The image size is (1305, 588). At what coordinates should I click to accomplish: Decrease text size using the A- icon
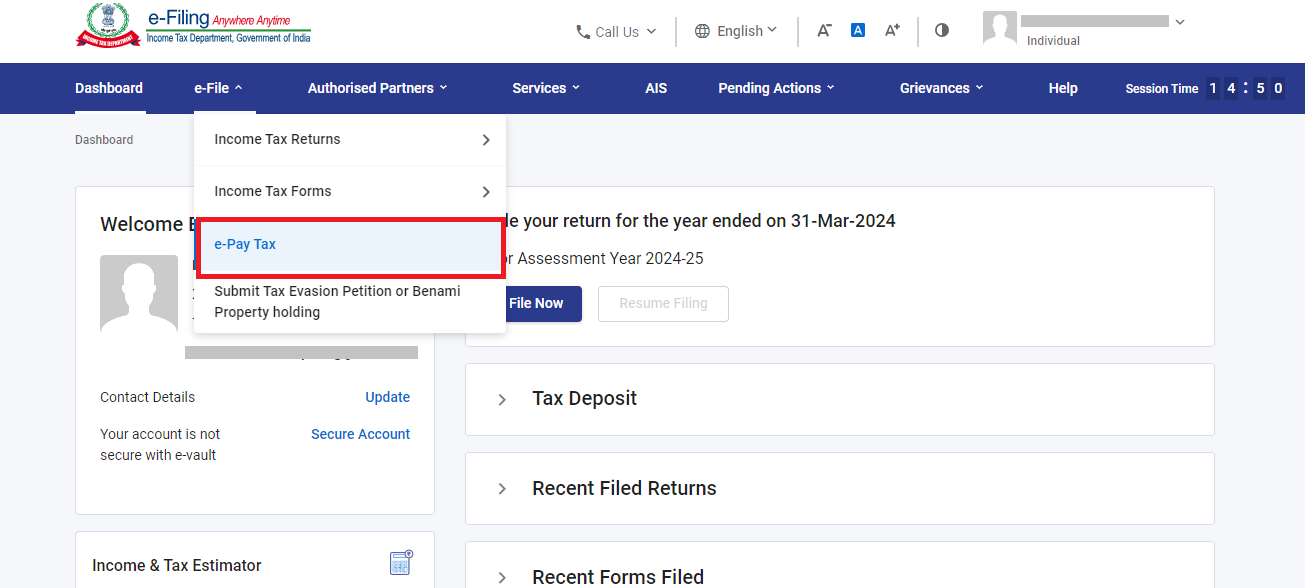coord(824,30)
